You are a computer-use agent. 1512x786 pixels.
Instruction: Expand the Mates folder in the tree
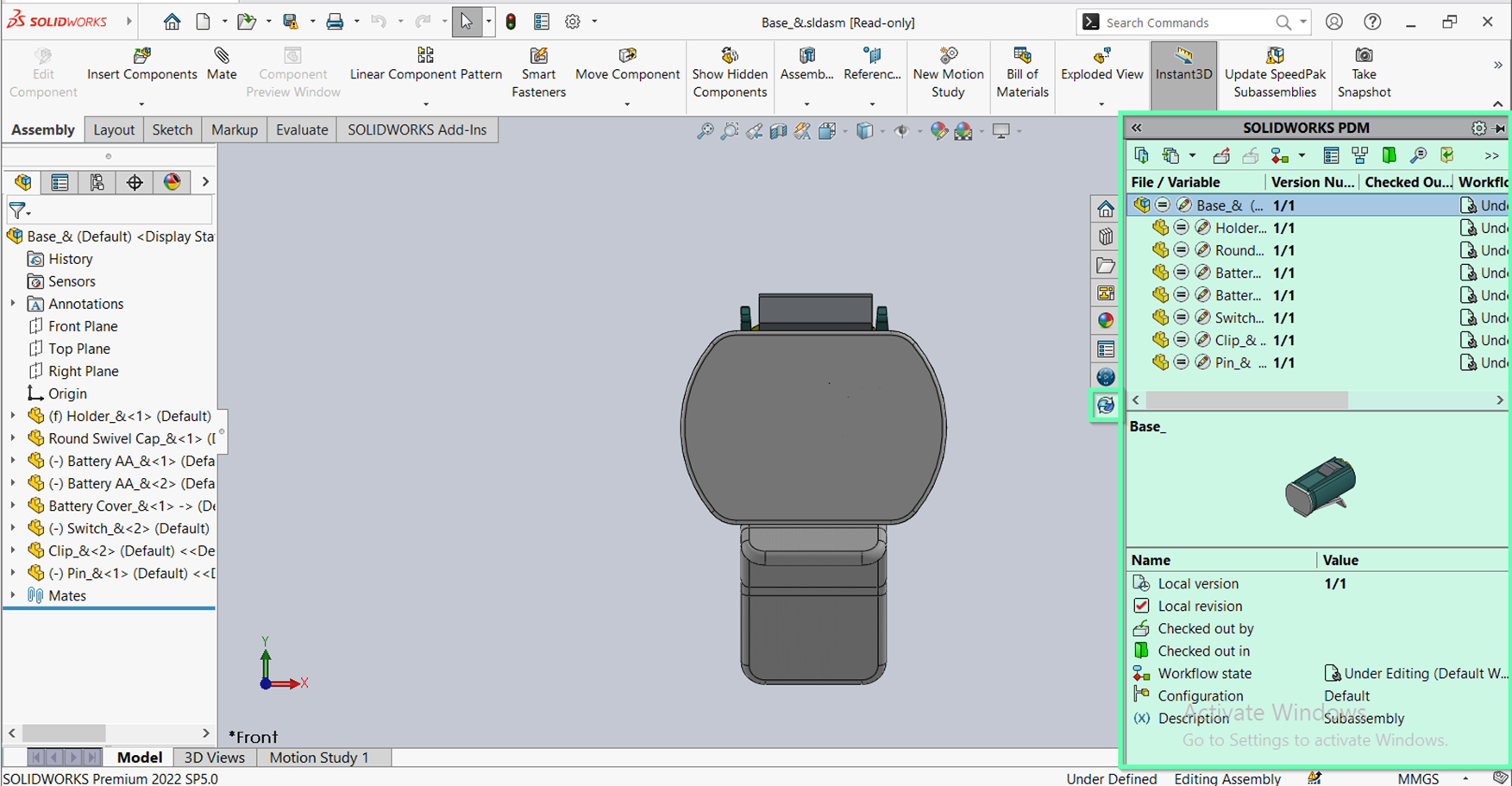pos(13,595)
